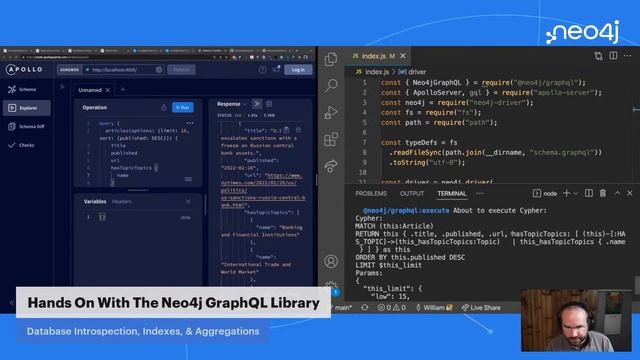Open VS Code Explorer files icon
Screen dimensions: 640x360
[x=331, y=59]
